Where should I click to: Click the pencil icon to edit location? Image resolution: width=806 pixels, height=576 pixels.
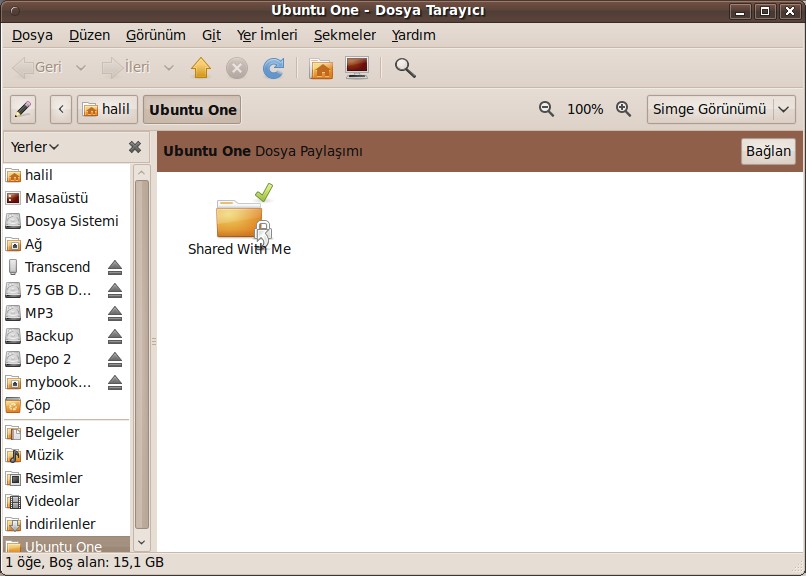22,109
